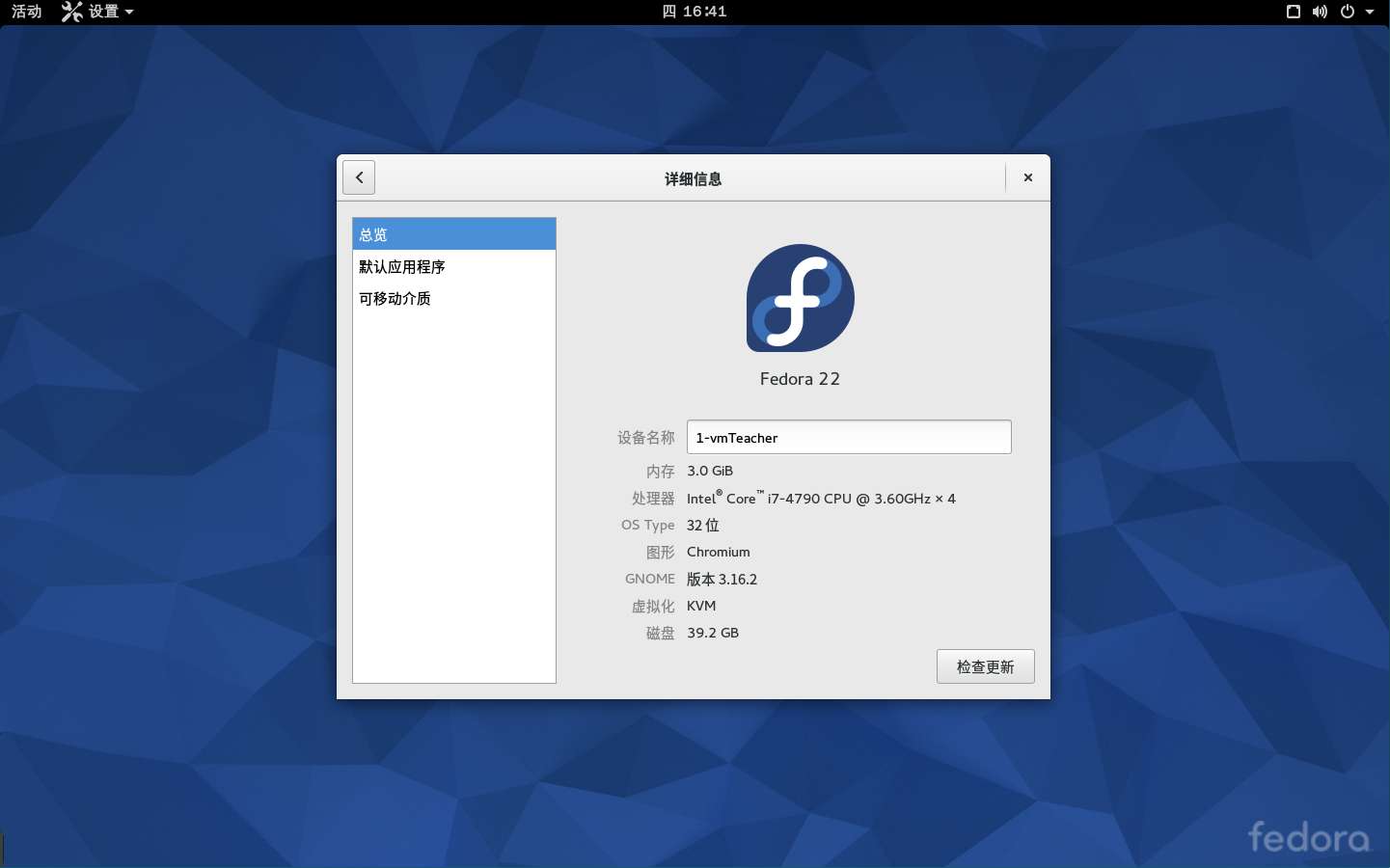Click the settings wrench icon in top bar
This screenshot has width=1390, height=868.
click(71, 12)
